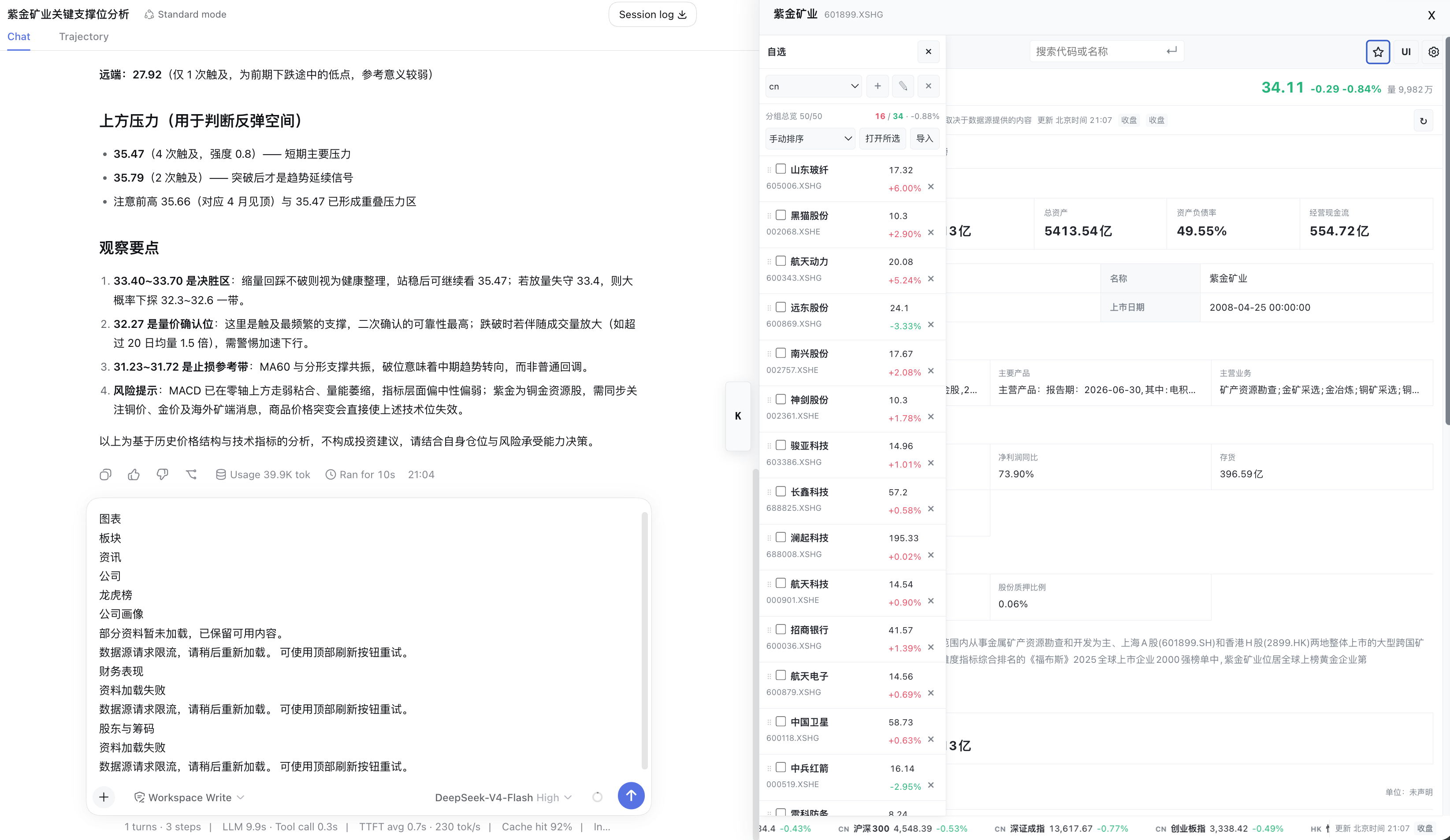Tick the 澜起科技 checkbox
This screenshot has height=840, width=1450.
(x=781, y=537)
